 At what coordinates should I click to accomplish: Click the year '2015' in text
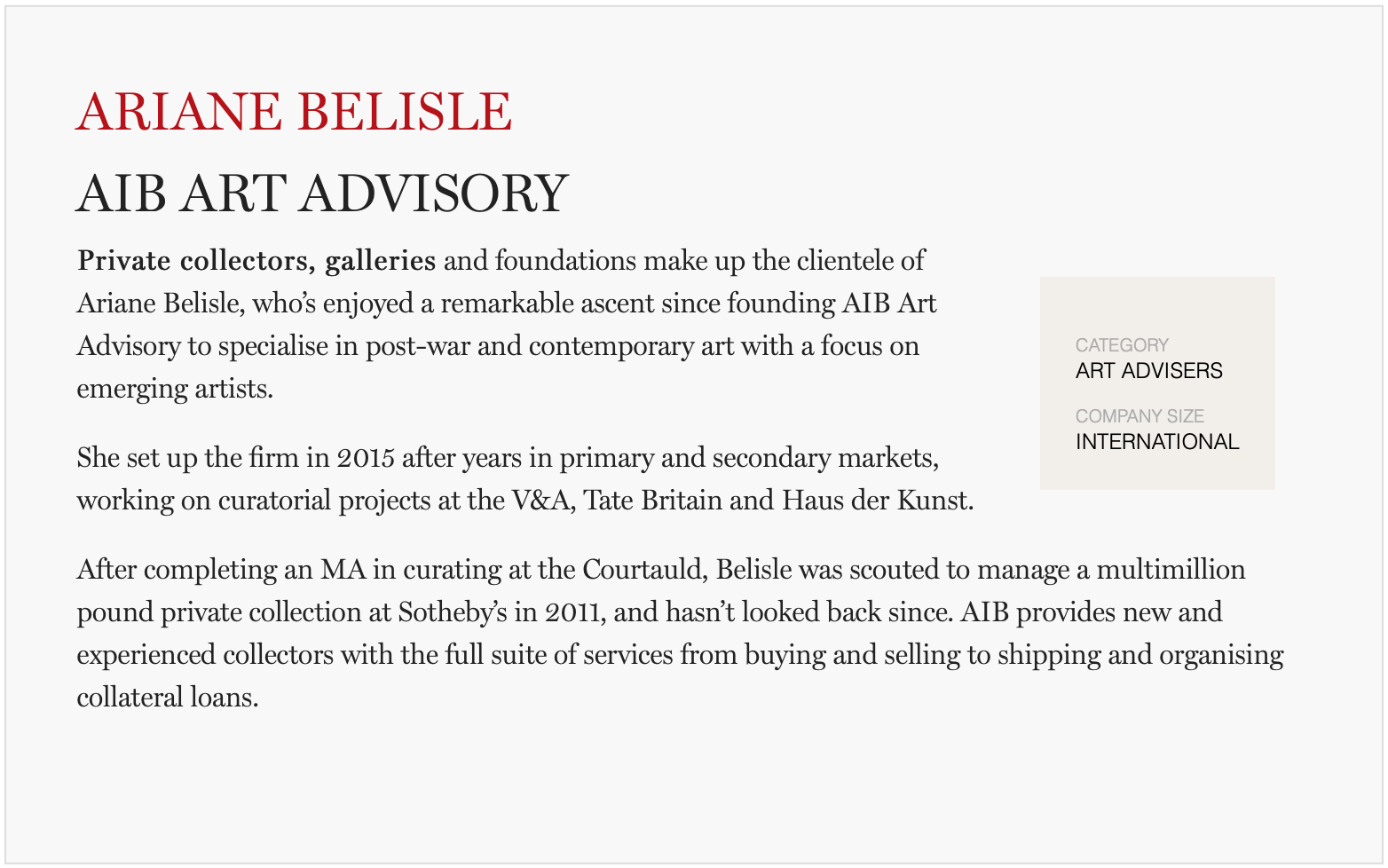[366, 458]
